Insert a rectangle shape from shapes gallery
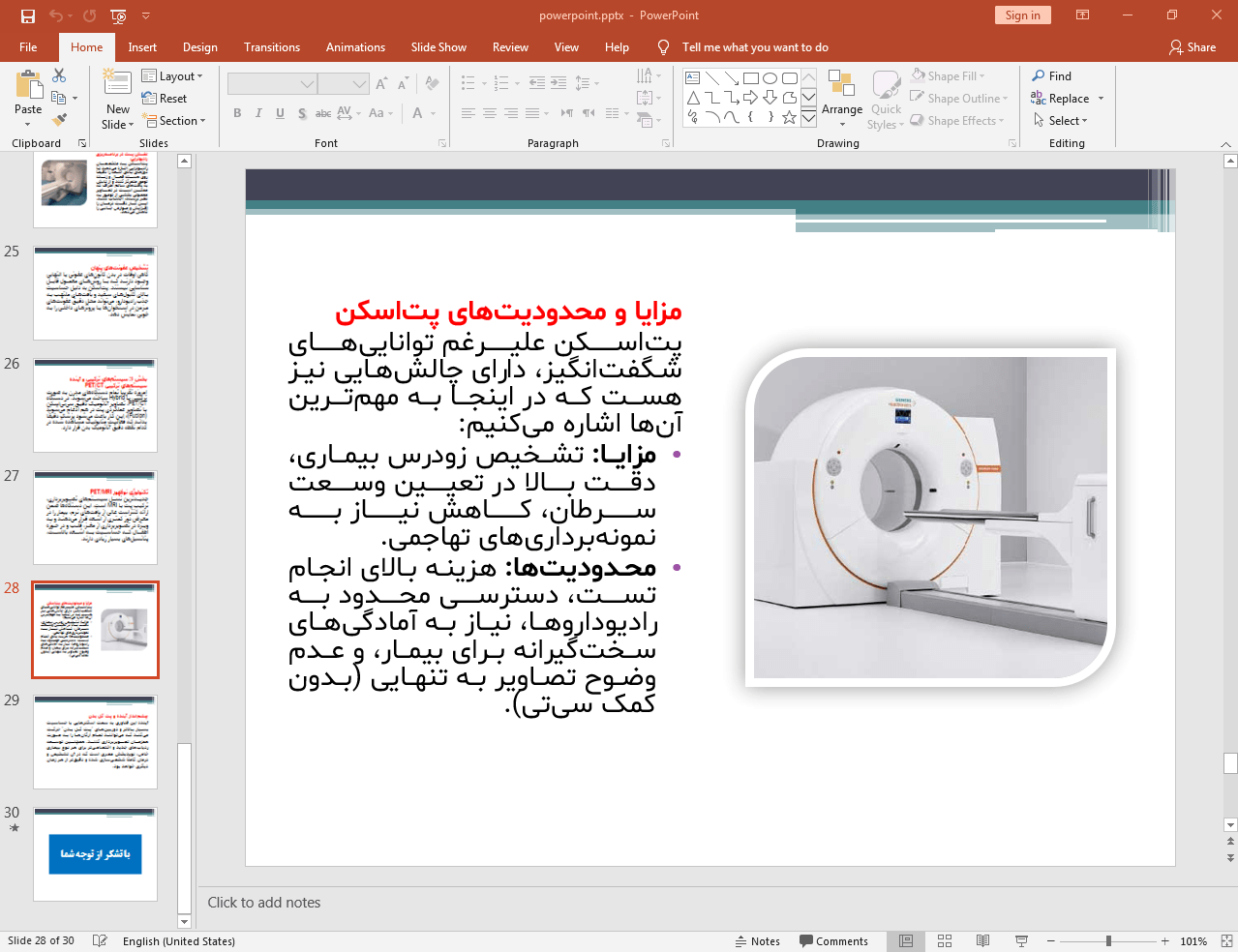Screen dimensions: 1238x952 [x=750, y=78]
